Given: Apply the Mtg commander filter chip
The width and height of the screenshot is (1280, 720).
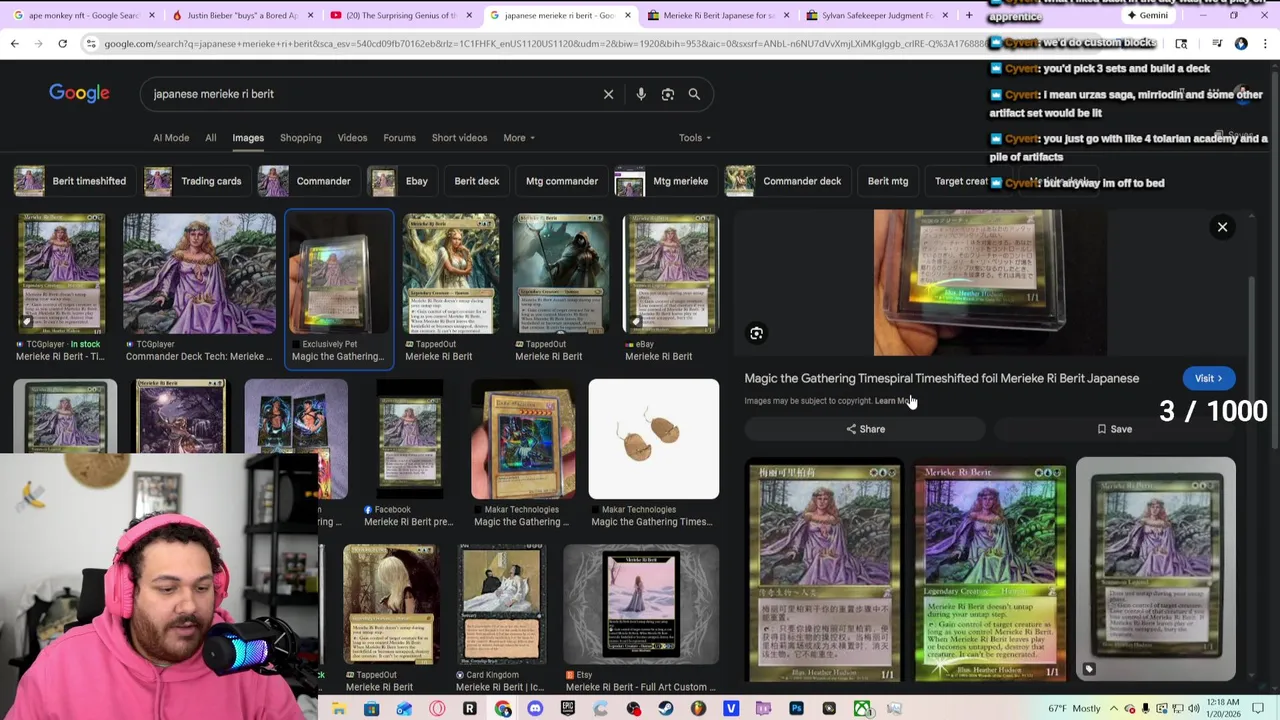Looking at the screenshot, I should pos(562,181).
